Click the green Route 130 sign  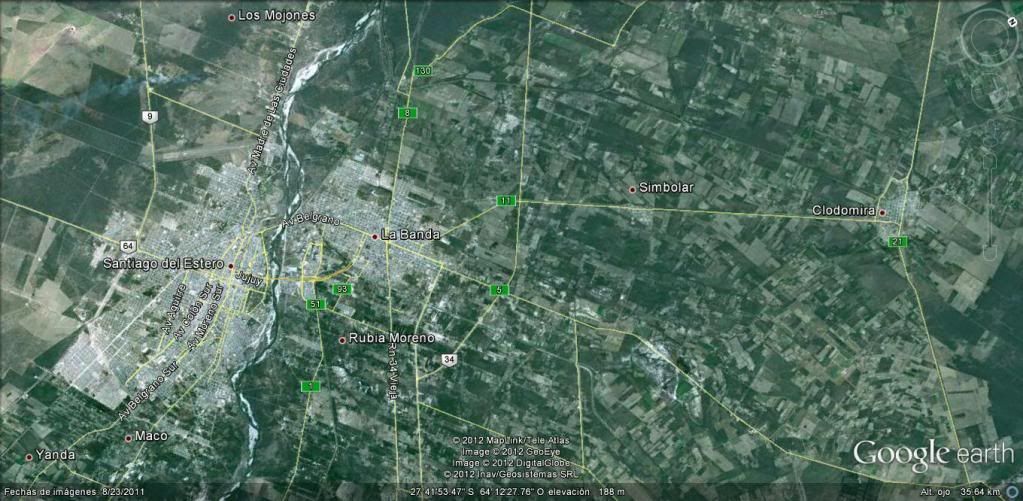click(x=424, y=72)
